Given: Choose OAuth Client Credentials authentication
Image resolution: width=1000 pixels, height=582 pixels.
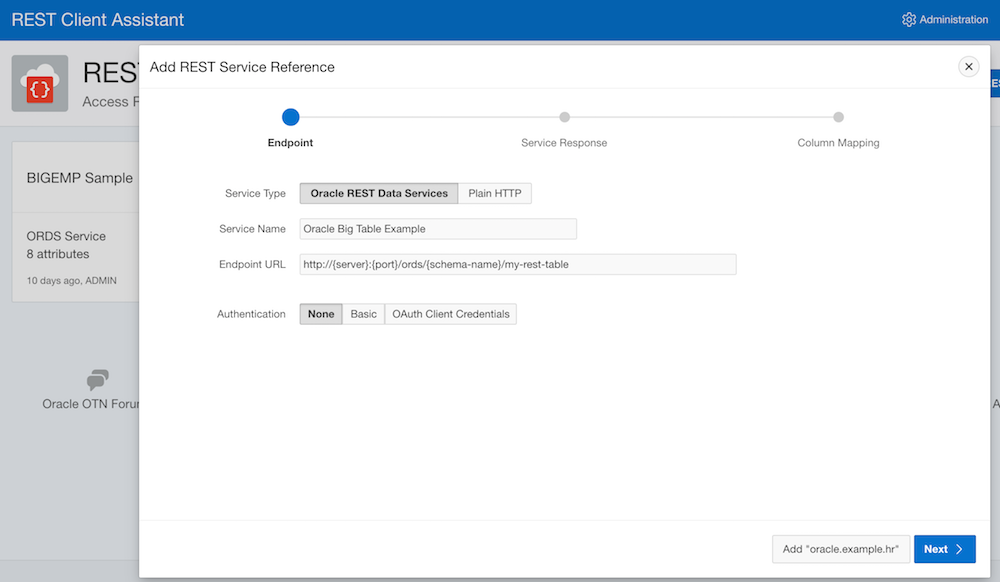Looking at the screenshot, I should pos(449,313).
